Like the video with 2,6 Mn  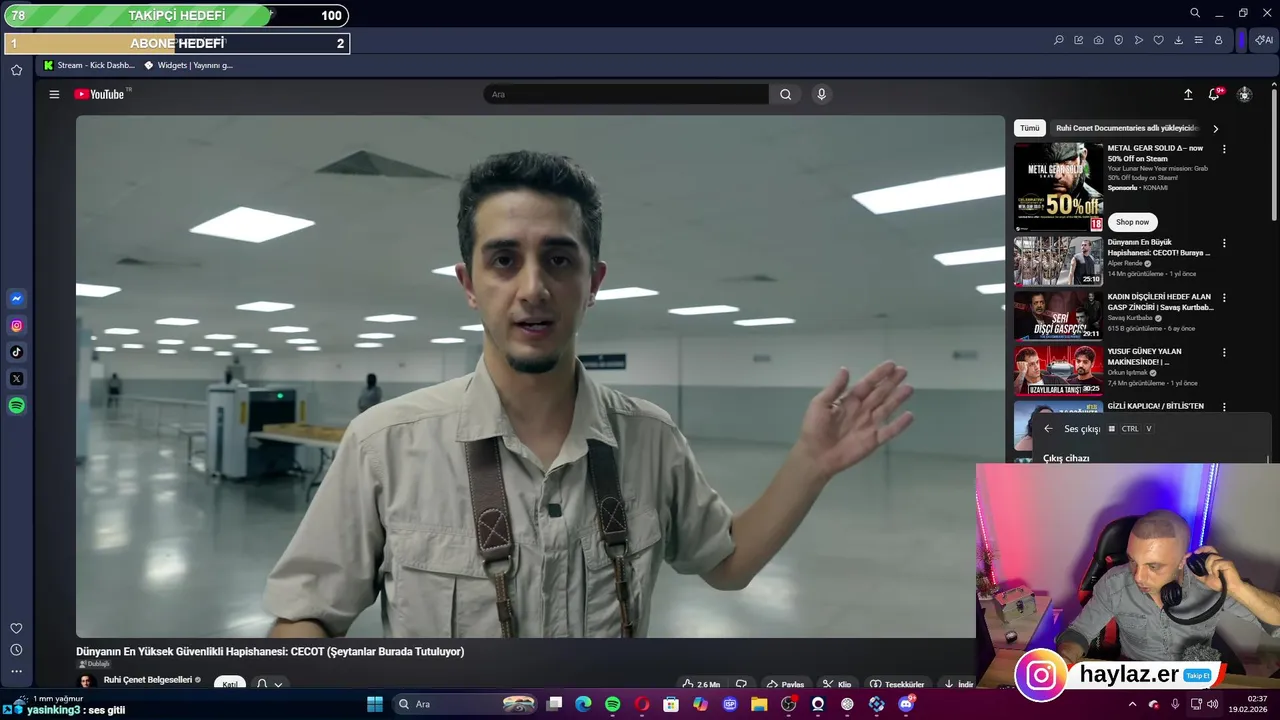(702, 684)
